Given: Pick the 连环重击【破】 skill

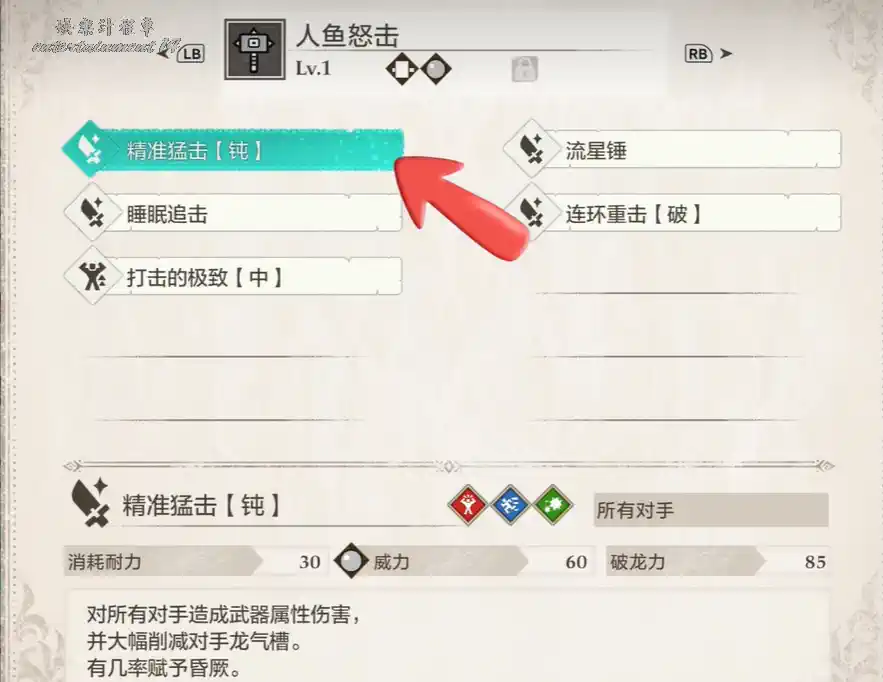Looking at the screenshot, I should tap(673, 213).
